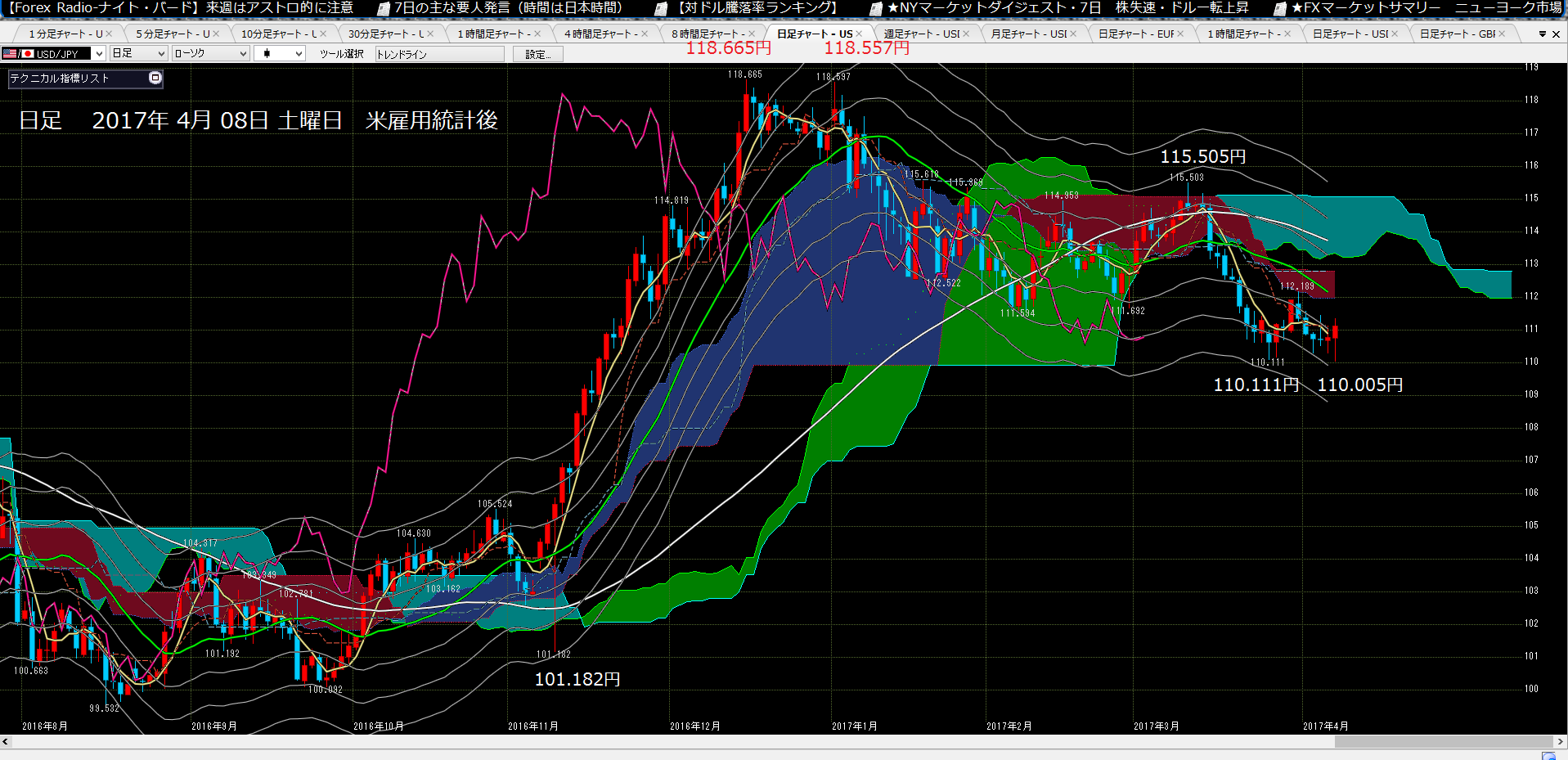1568x760 pixels.
Task: Close the 10分足チャート tab
Action: (x=323, y=34)
